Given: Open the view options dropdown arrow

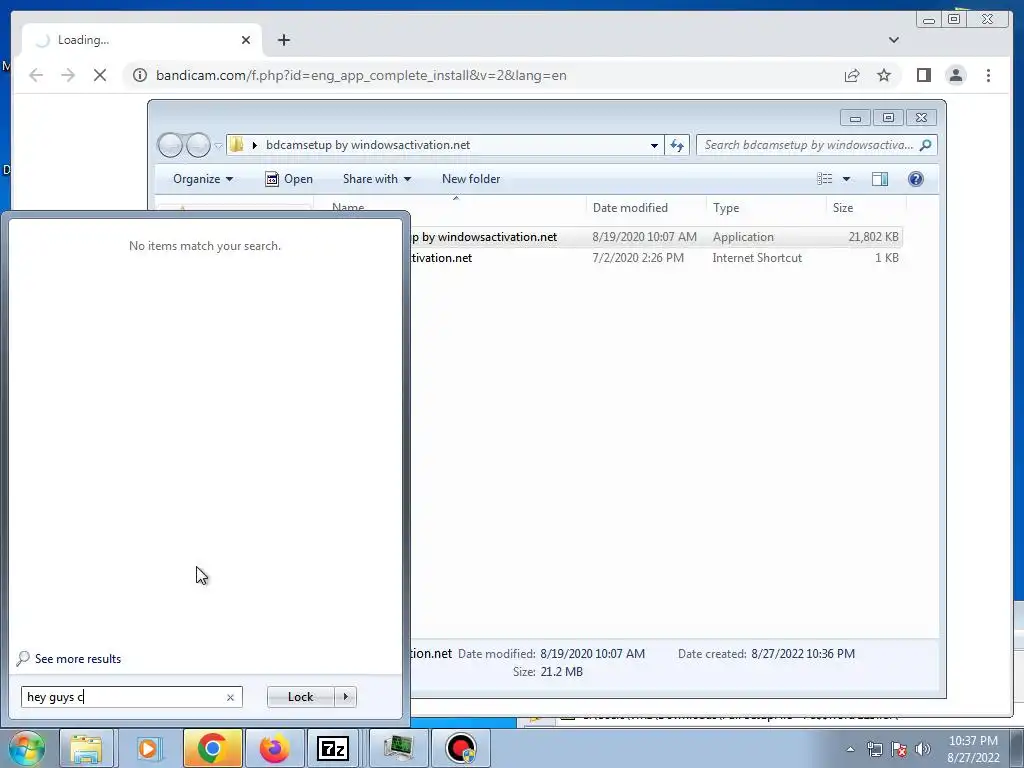Looking at the screenshot, I should pos(846,179).
